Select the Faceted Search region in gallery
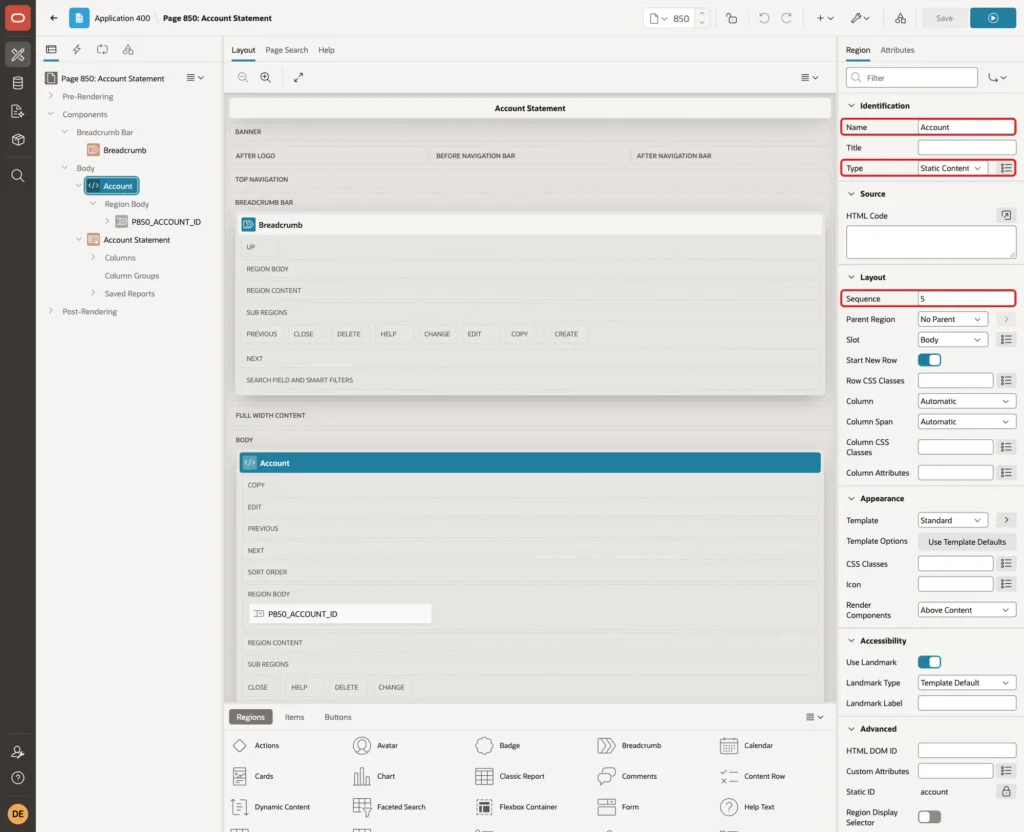 tap(389, 807)
